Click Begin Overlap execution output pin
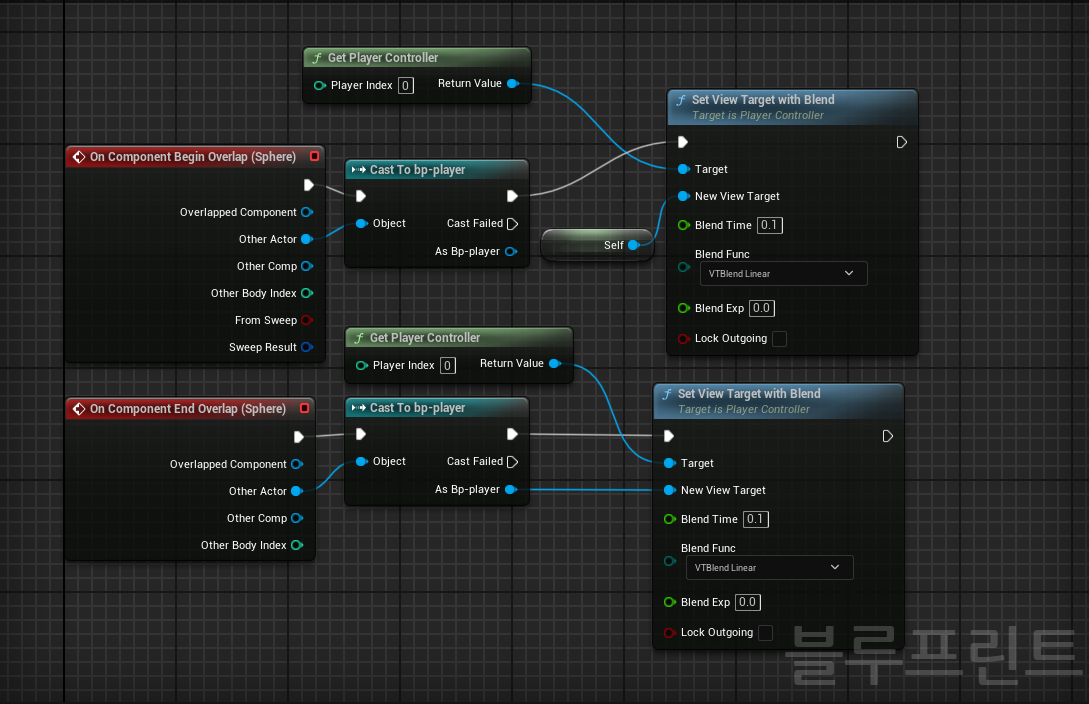This screenshot has width=1089, height=704. point(309,185)
